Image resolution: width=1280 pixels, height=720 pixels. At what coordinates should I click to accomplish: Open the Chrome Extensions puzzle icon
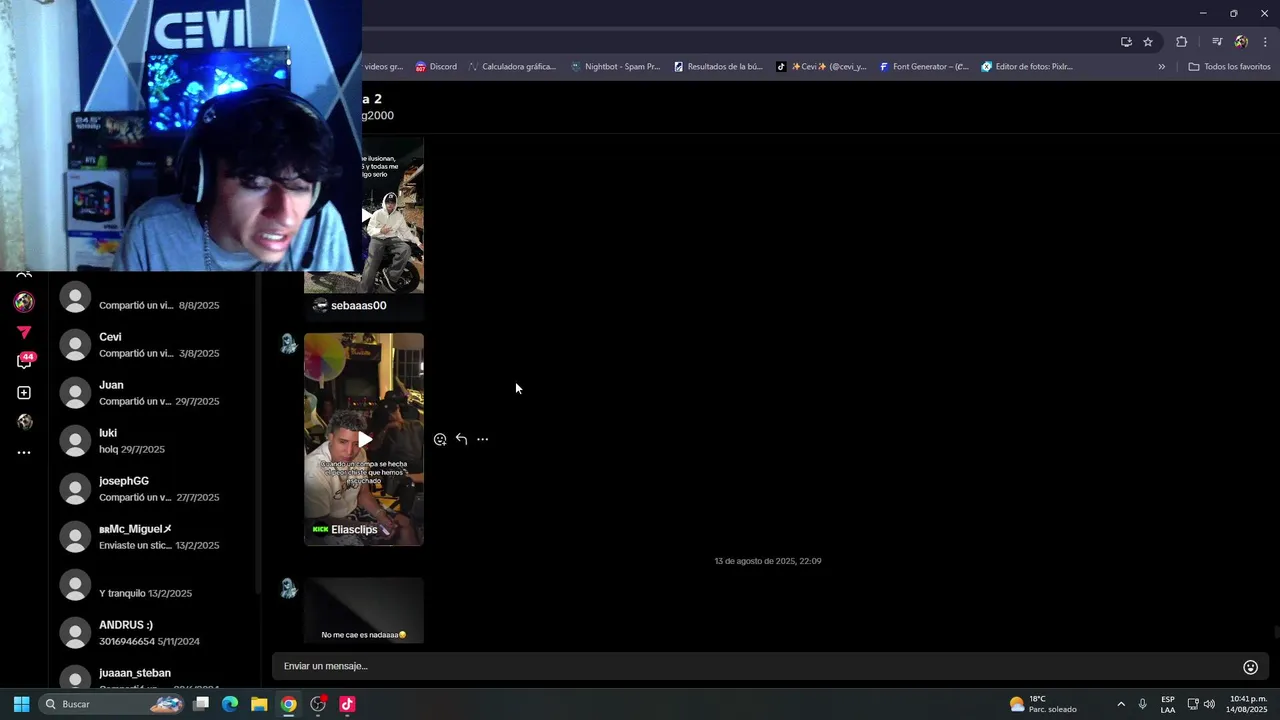point(1182,42)
